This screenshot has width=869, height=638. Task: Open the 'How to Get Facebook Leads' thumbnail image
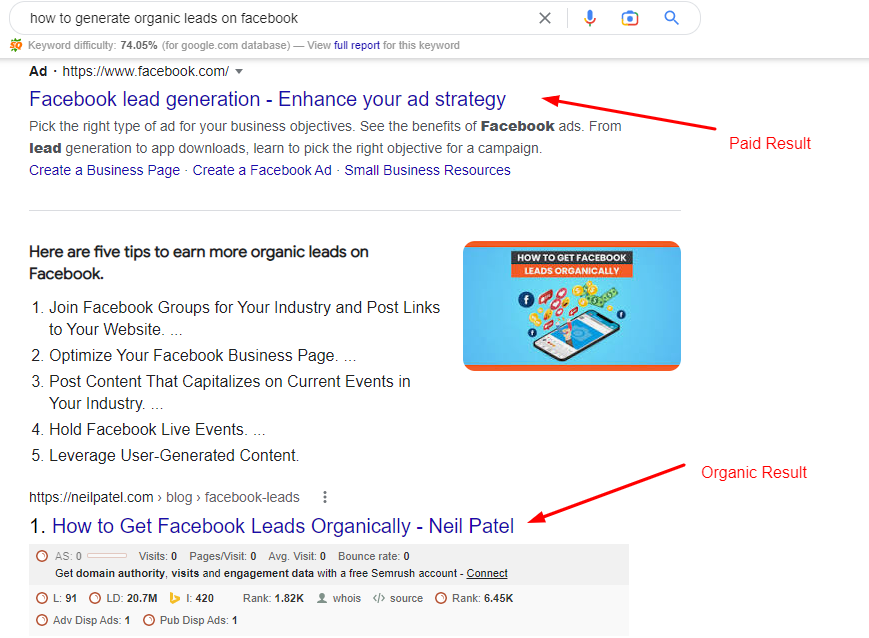[x=571, y=305]
